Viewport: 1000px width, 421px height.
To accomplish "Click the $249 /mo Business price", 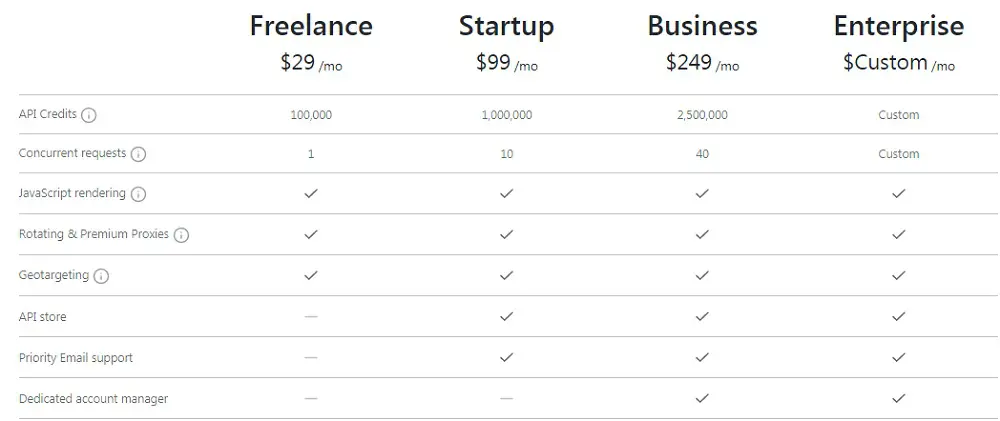I will [702, 63].
